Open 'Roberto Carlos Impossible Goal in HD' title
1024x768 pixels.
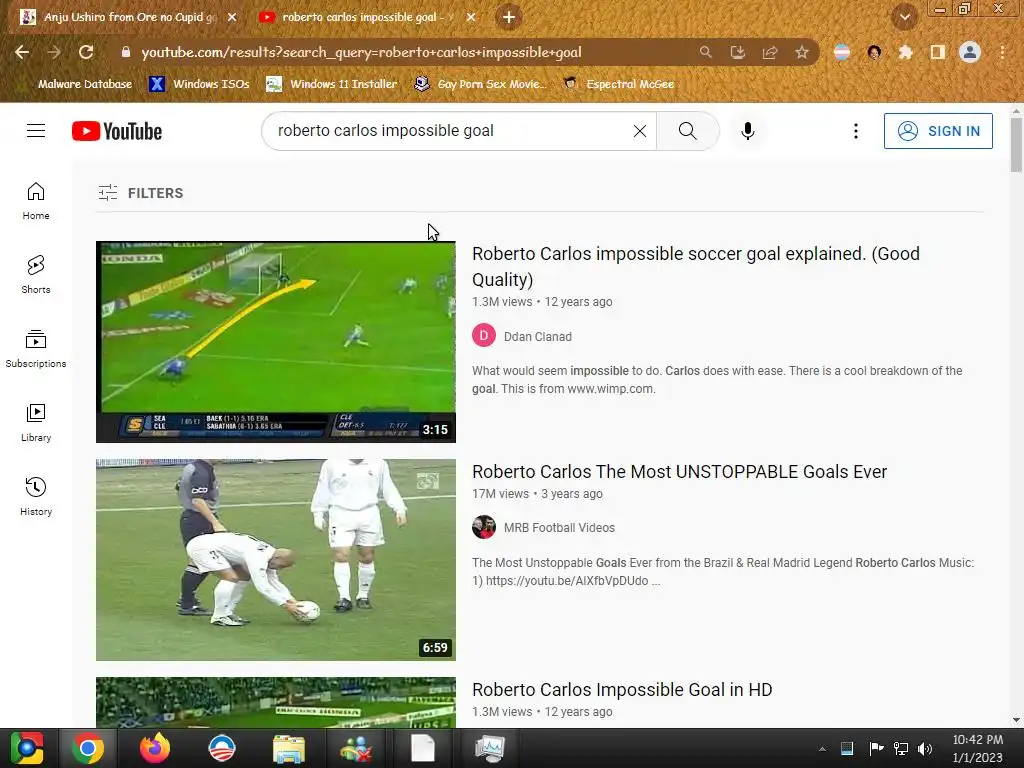[x=622, y=690]
